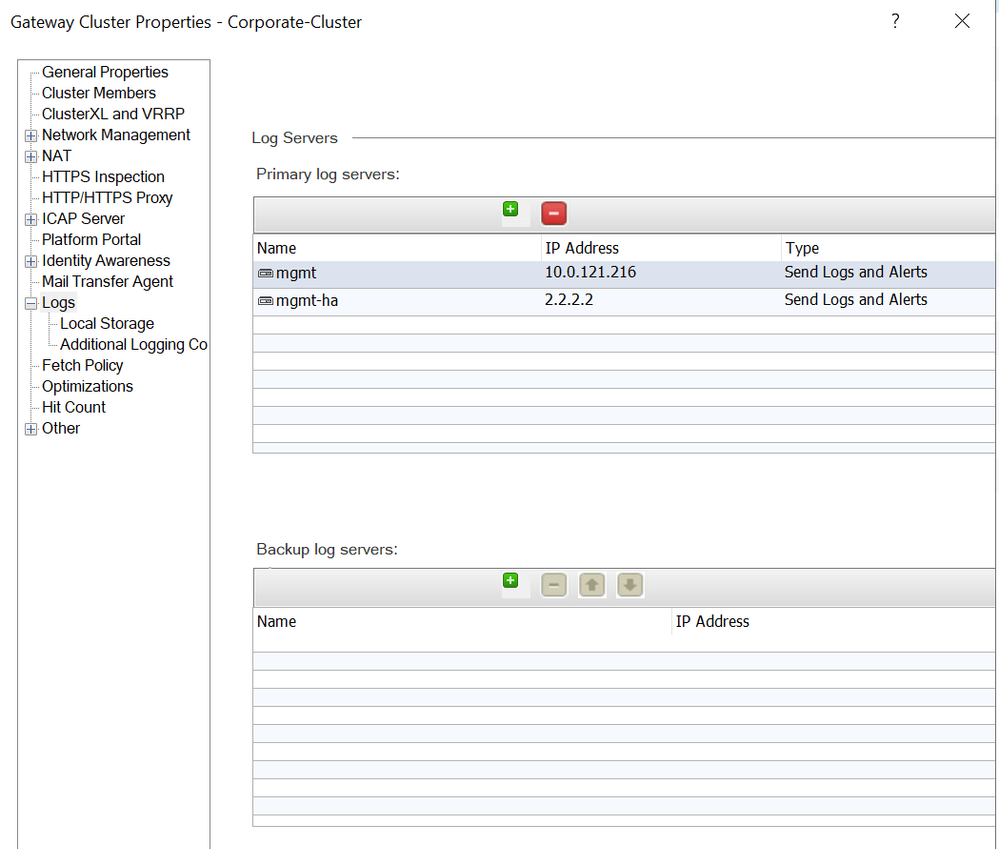Expand the ICAP Server tree node
The width and height of the screenshot is (999, 849).
pyautogui.click(x=31, y=220)
